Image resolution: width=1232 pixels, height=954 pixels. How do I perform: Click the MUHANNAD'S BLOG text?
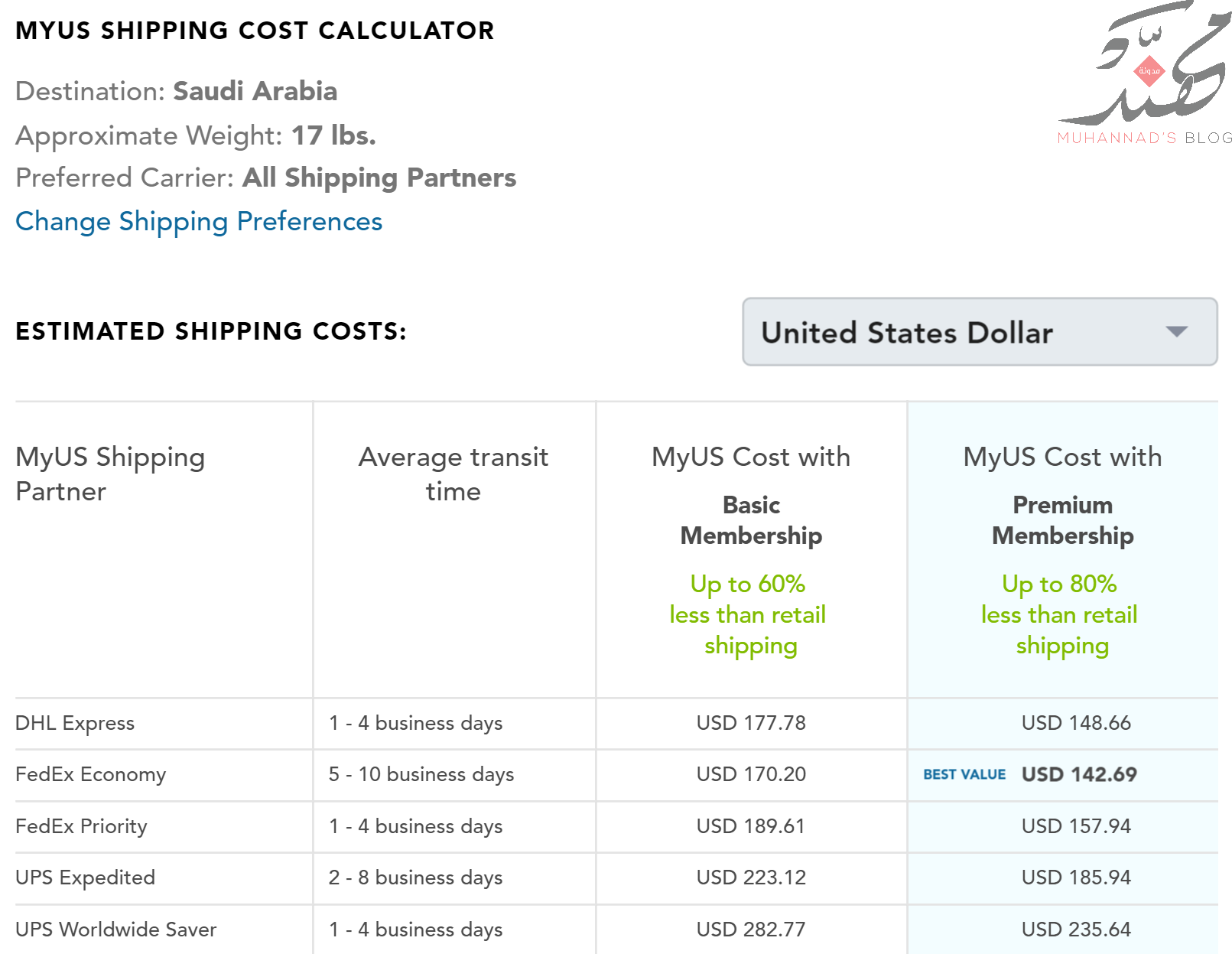(1145, 138)
